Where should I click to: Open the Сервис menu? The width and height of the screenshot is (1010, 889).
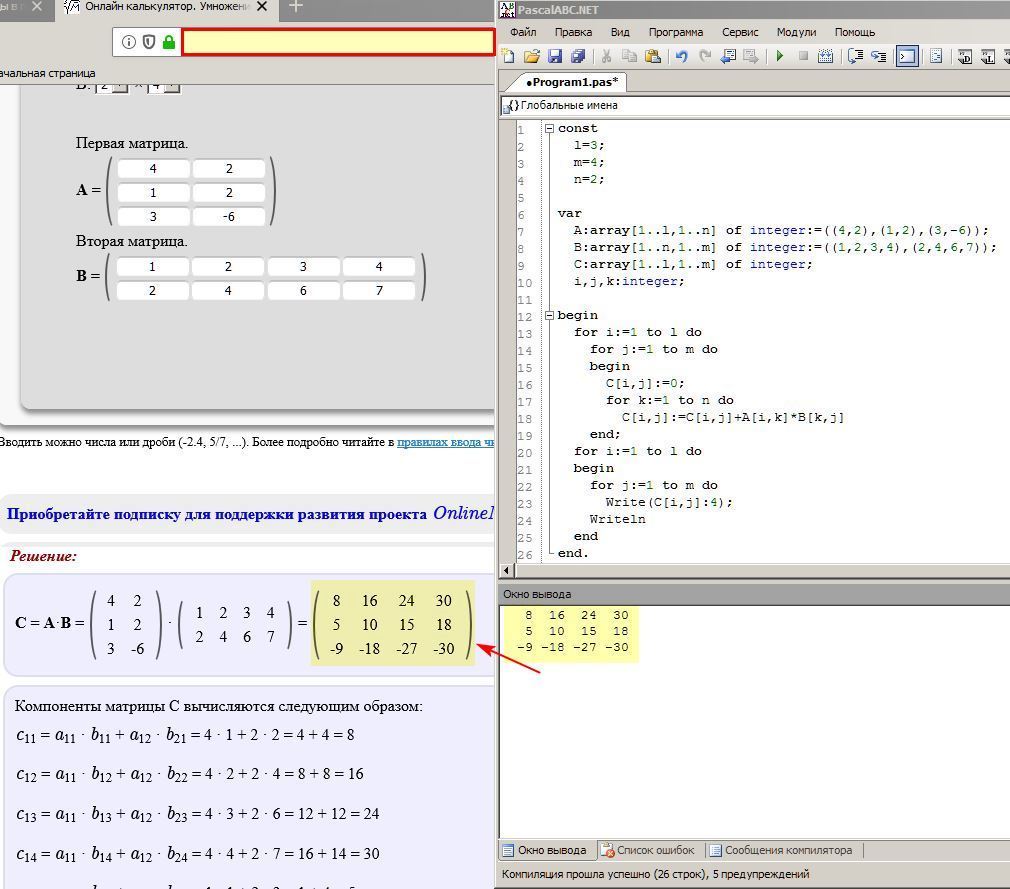pyautogui.click(x=739, y=32)
